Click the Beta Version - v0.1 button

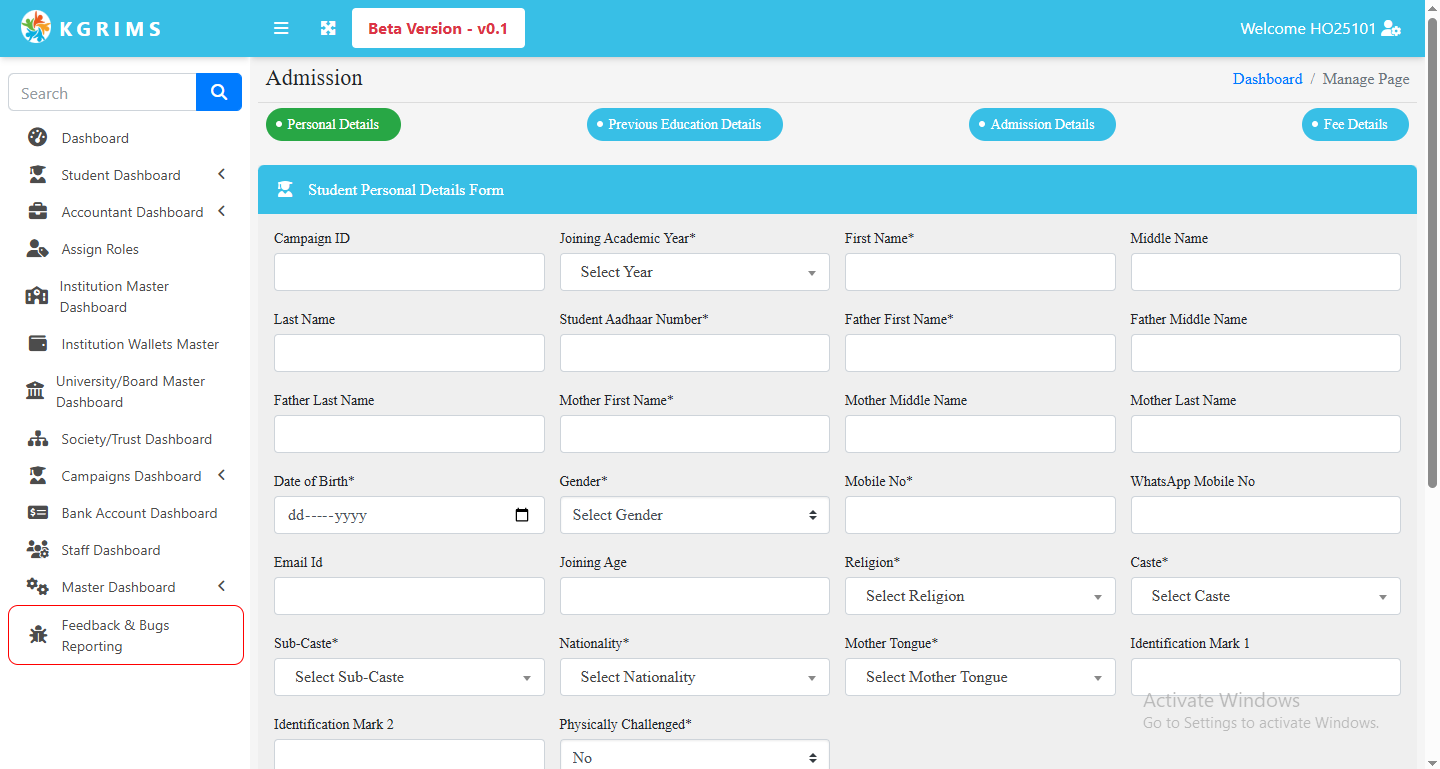coord(438,28)
